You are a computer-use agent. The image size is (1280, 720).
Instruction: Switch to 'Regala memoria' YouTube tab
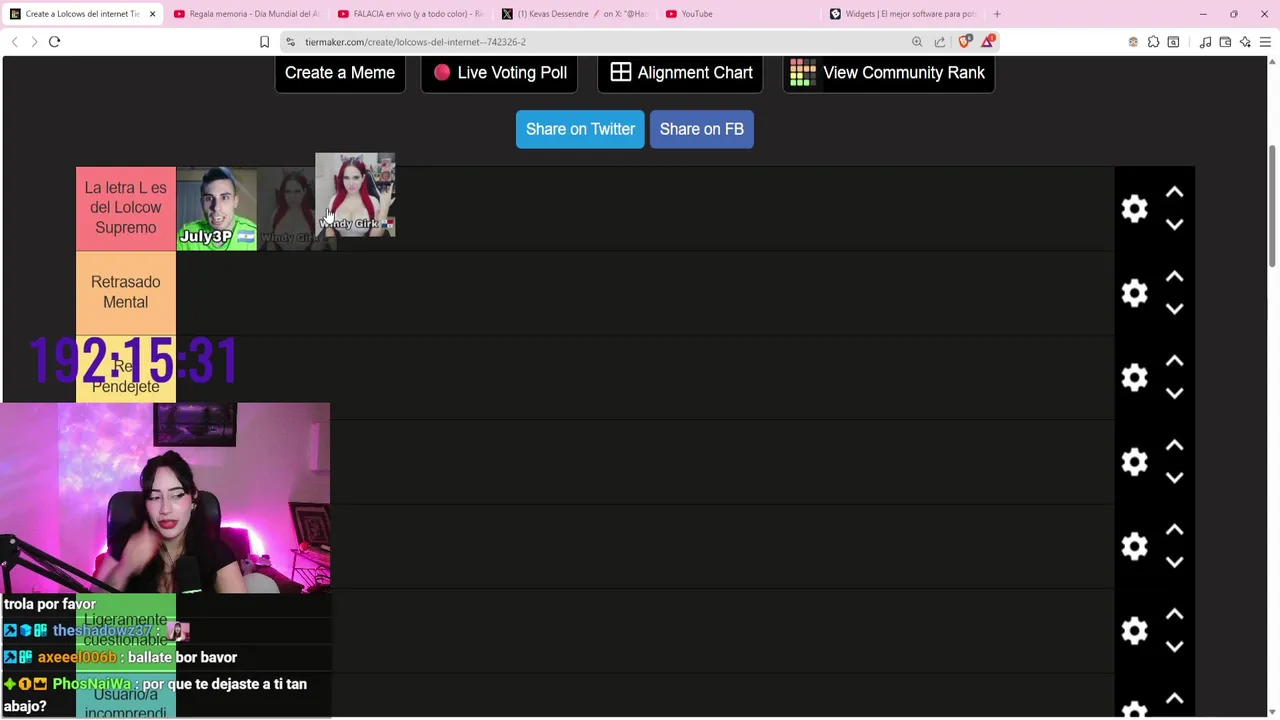point(246,14)
